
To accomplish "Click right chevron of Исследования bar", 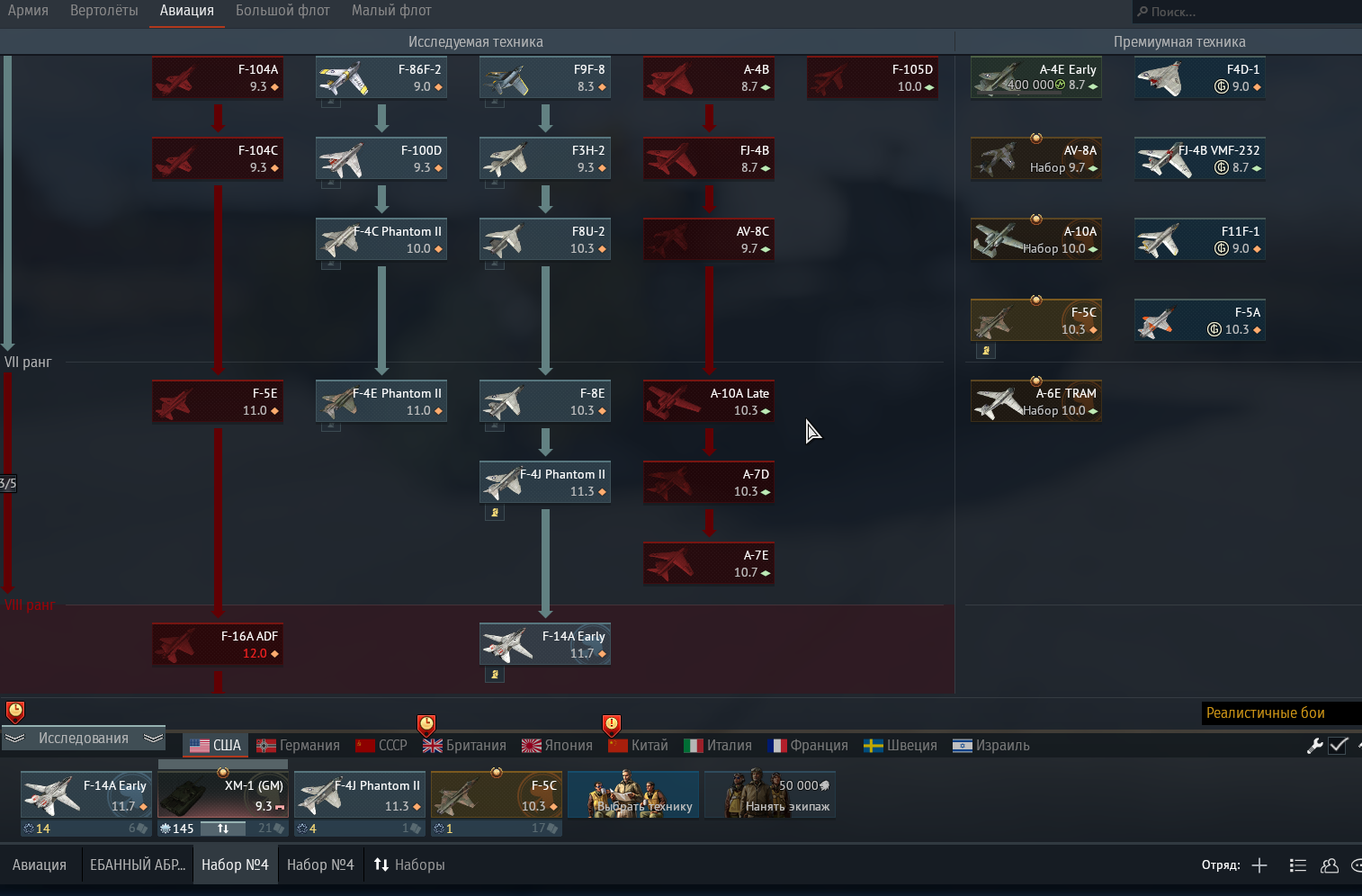I will [153, 738].
